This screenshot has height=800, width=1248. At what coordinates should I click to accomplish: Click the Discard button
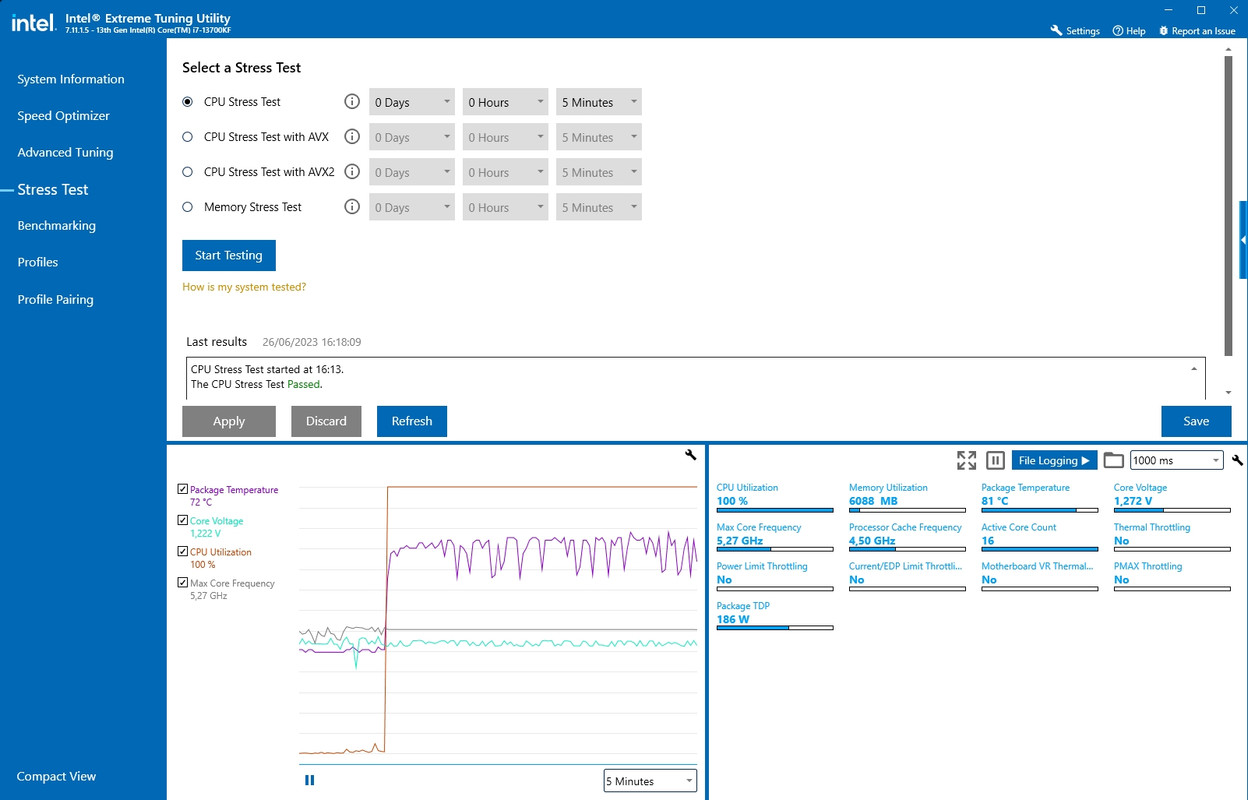326,421
